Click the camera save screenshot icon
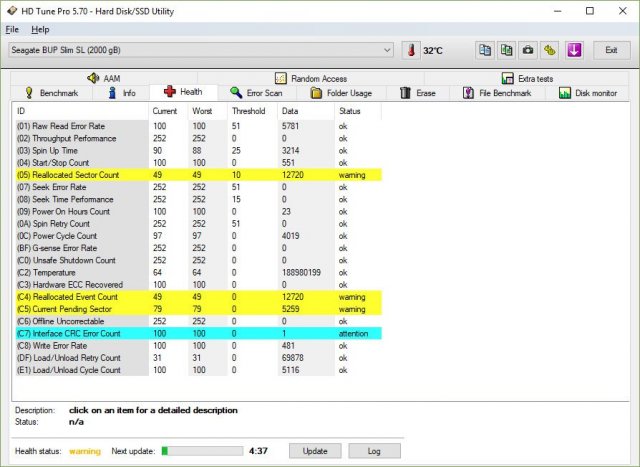Screen dimensions: 640x467 click(x=527, y=50)
